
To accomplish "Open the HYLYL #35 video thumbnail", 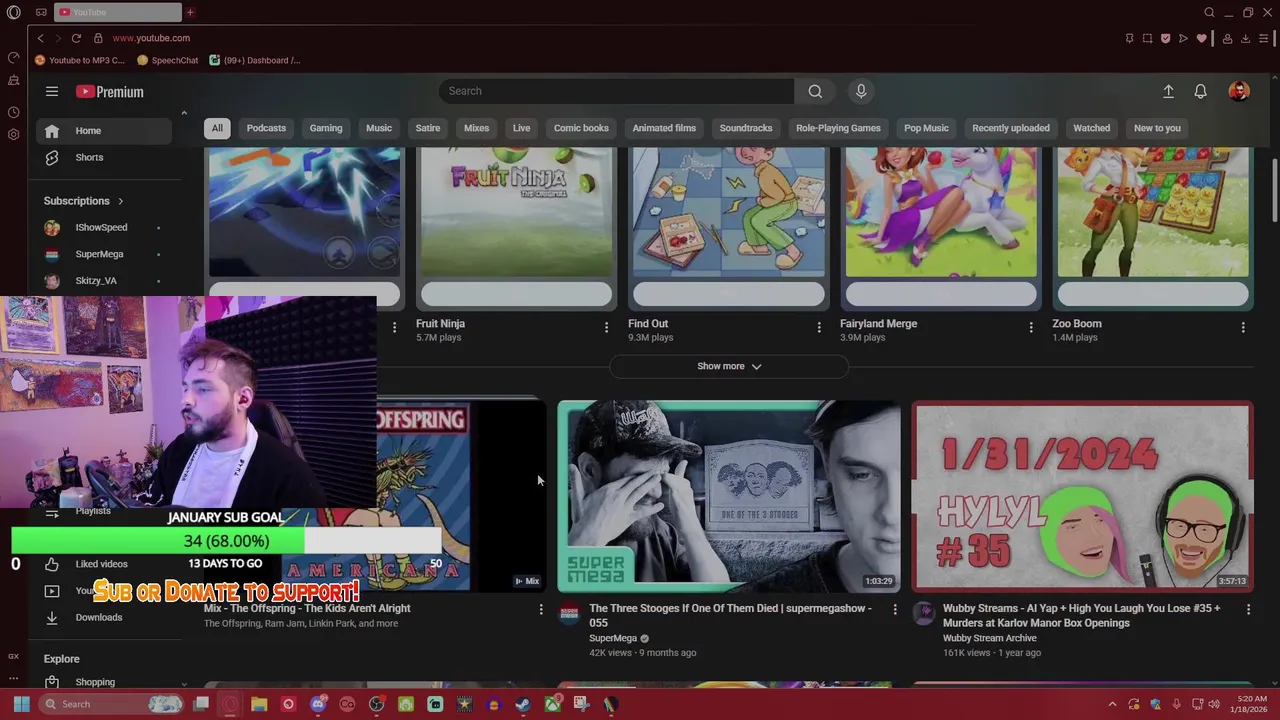I will coord(1082,496).
